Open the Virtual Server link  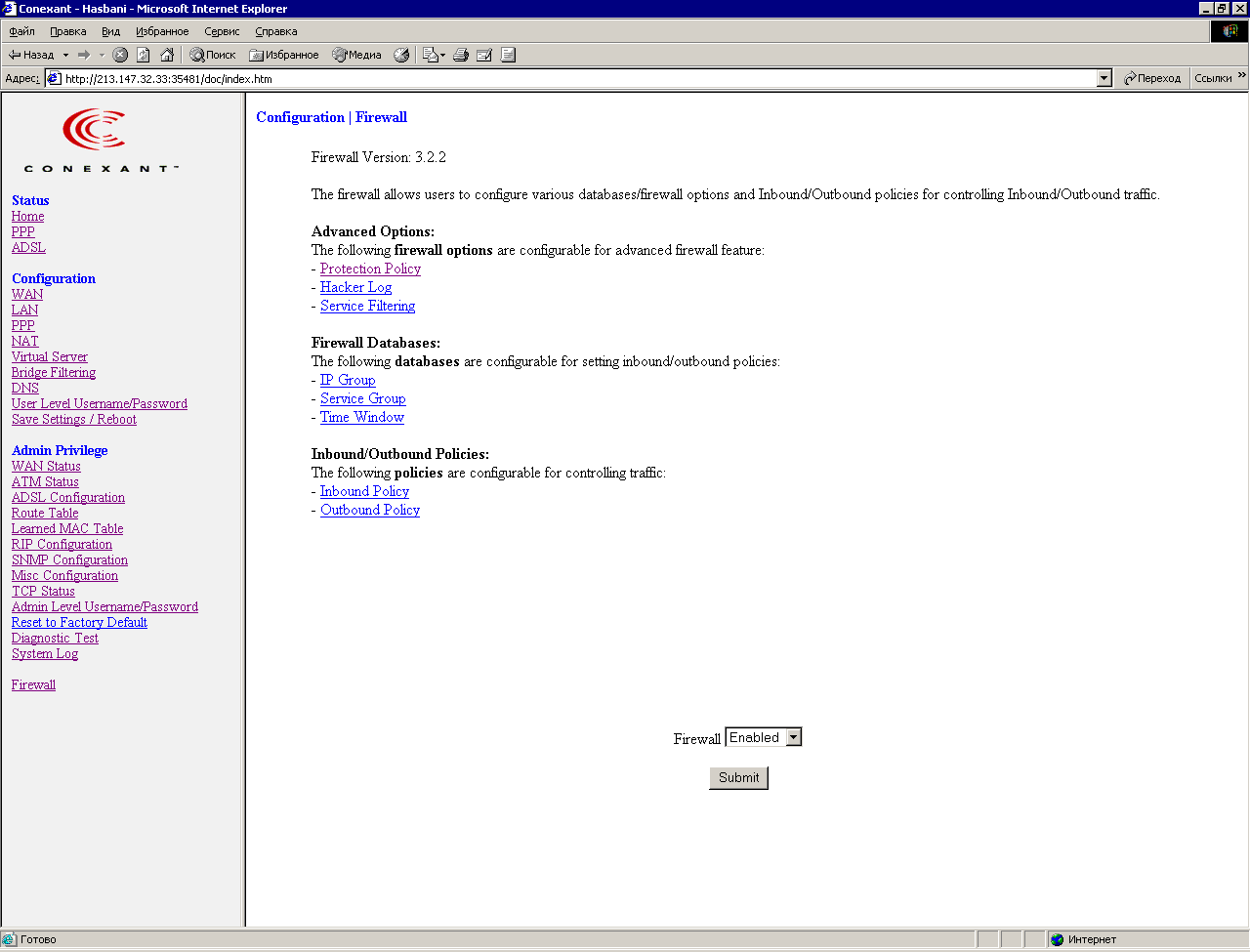[x=49, y=356]
